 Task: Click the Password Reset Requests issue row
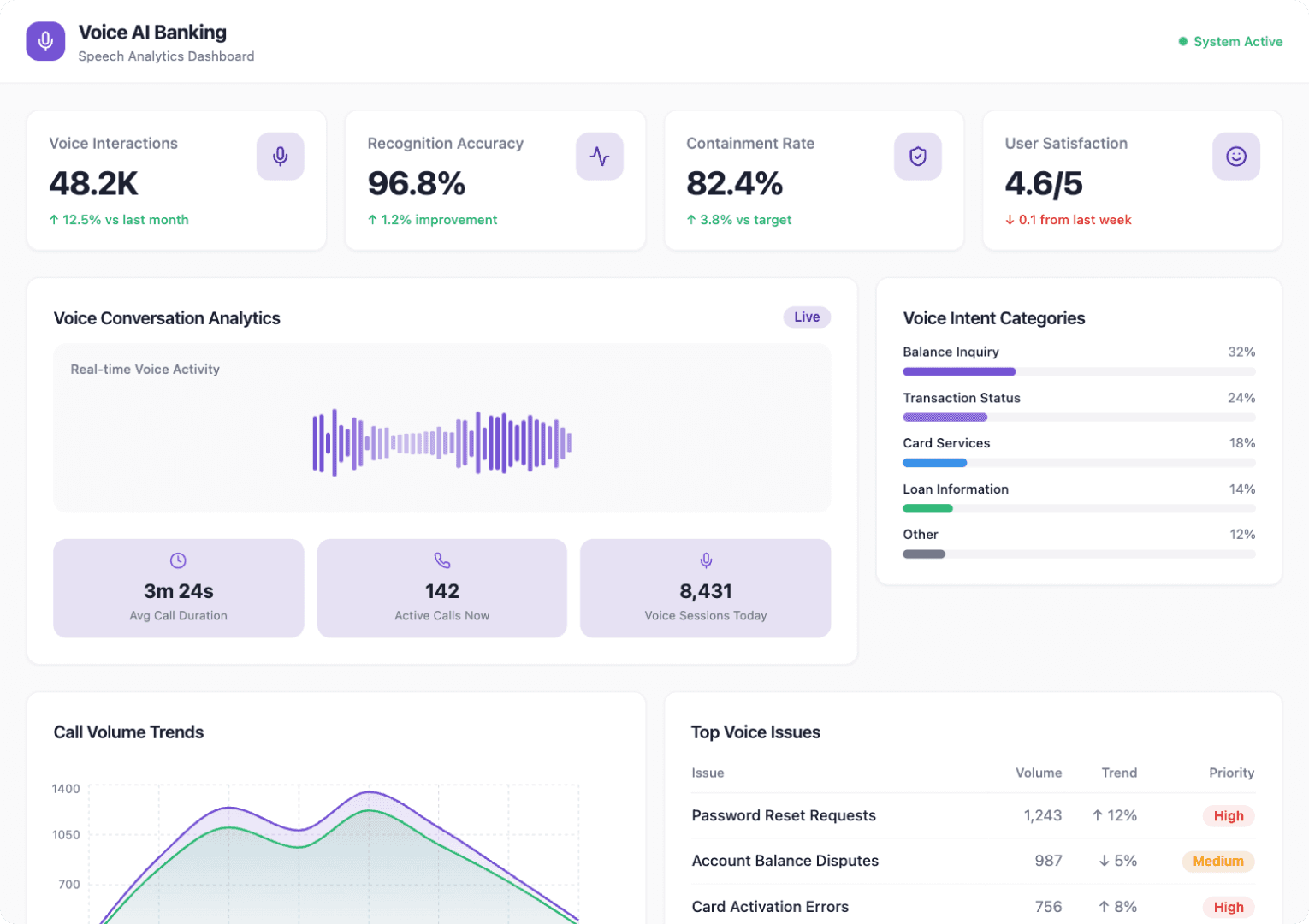(784, 815)
